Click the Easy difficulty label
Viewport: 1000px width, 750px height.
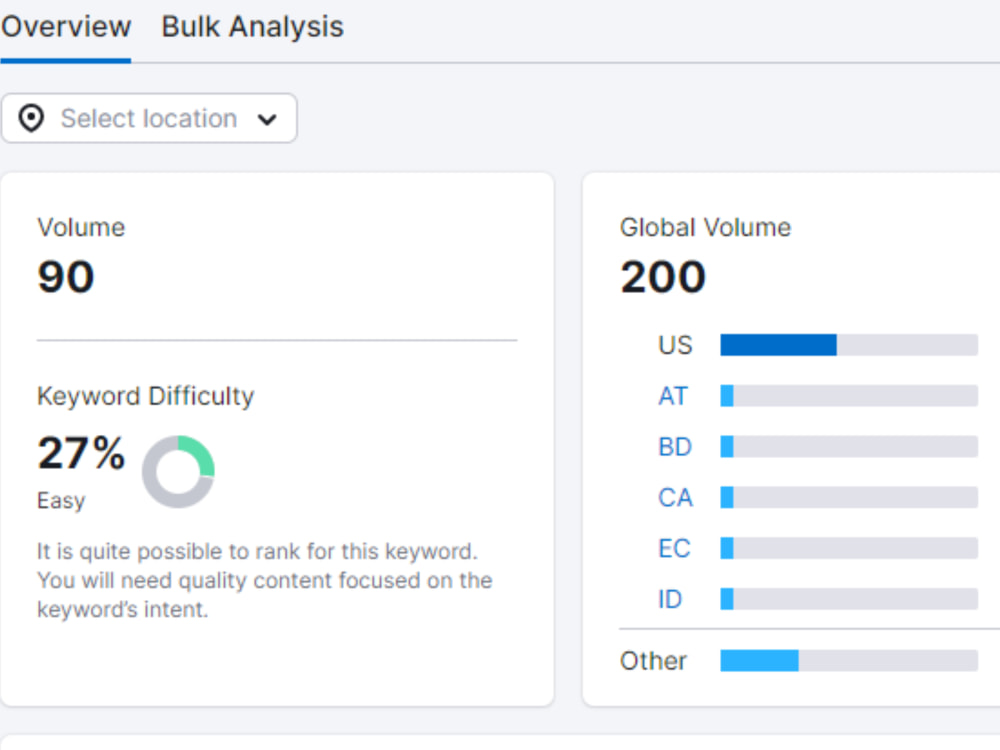pos(60,500)
